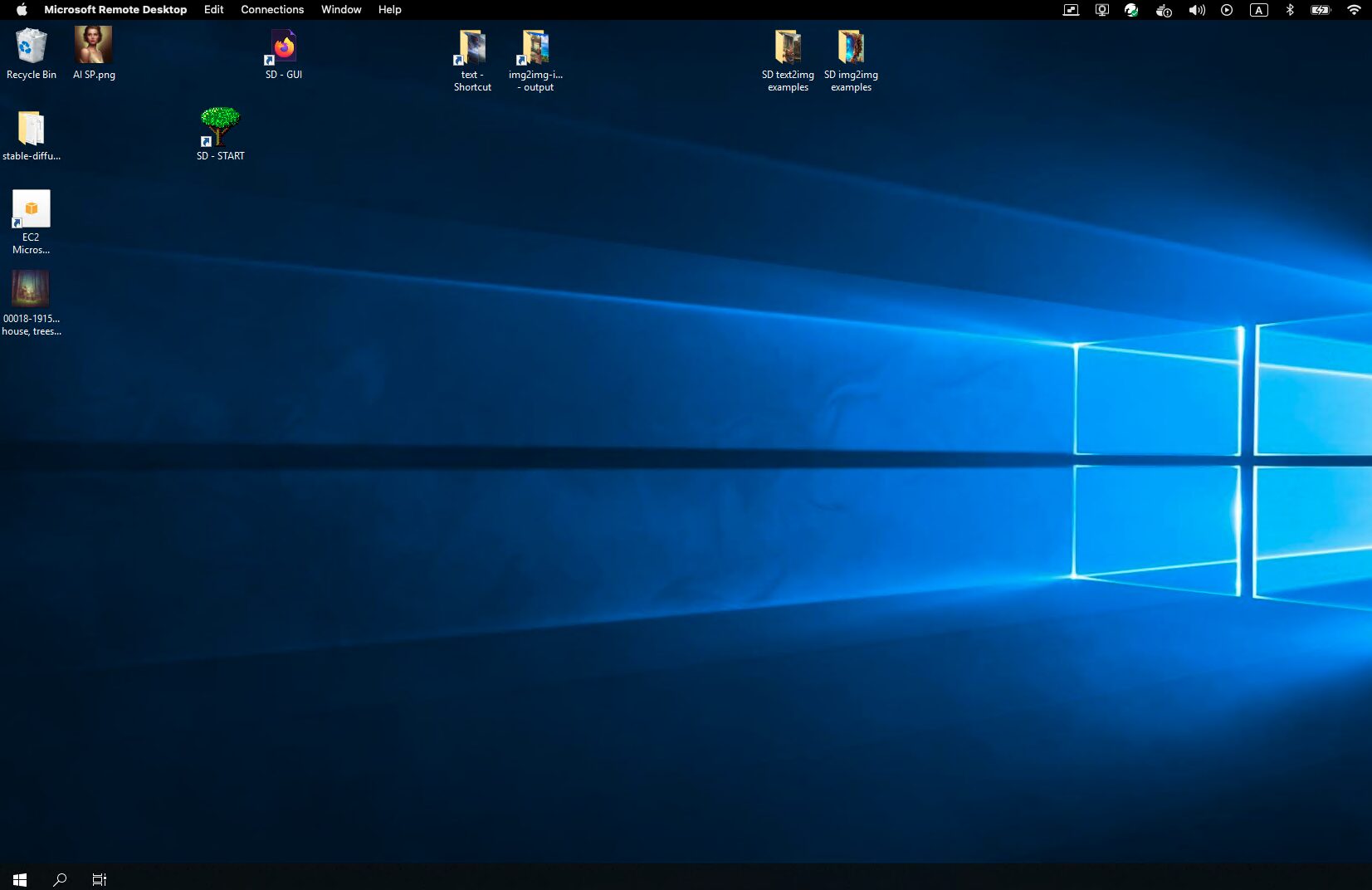Open Windows Search on the taskbar
This screenshot has width=1372, height=890.
point(59,879)
